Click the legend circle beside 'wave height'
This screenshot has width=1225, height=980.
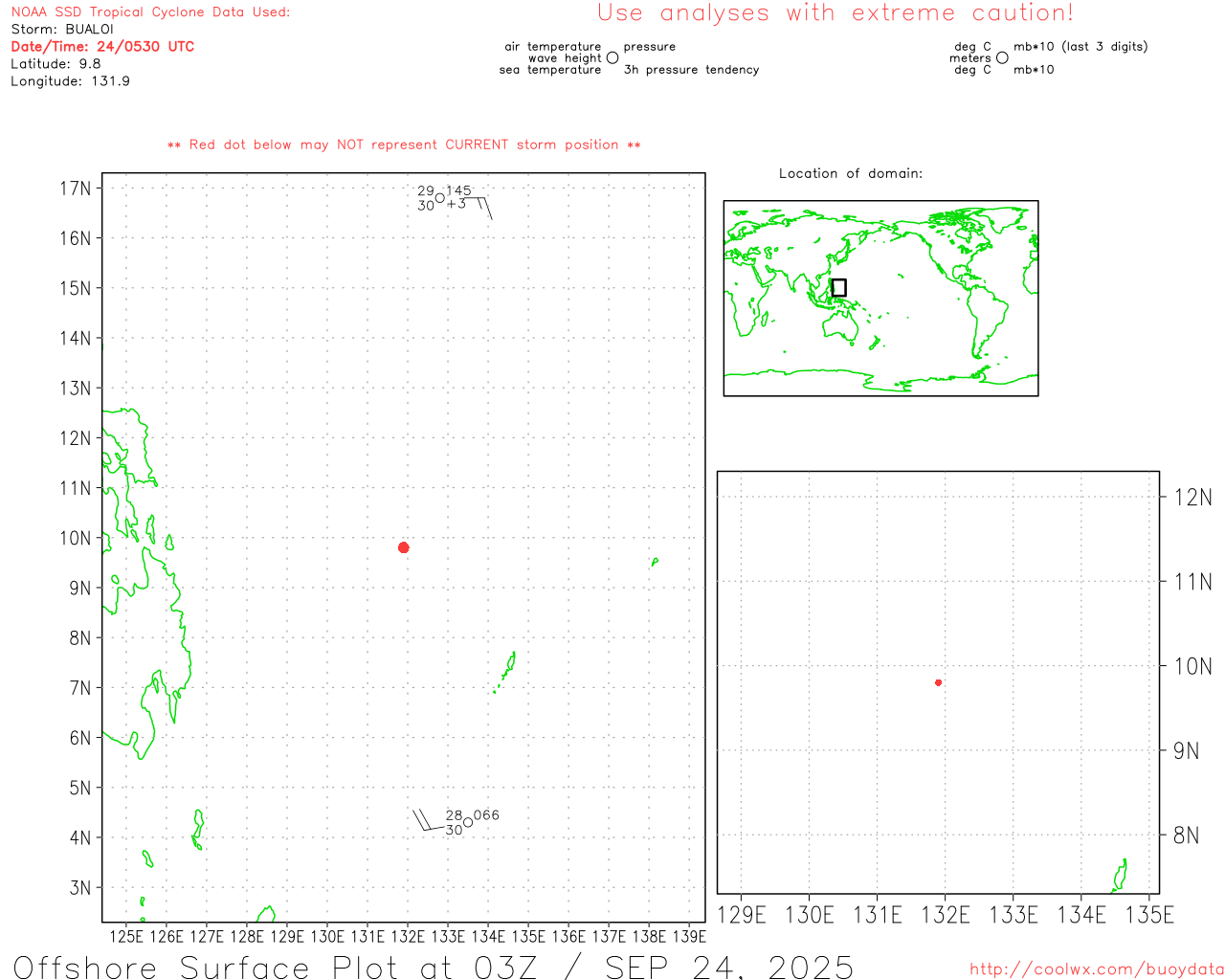point(612,58)
